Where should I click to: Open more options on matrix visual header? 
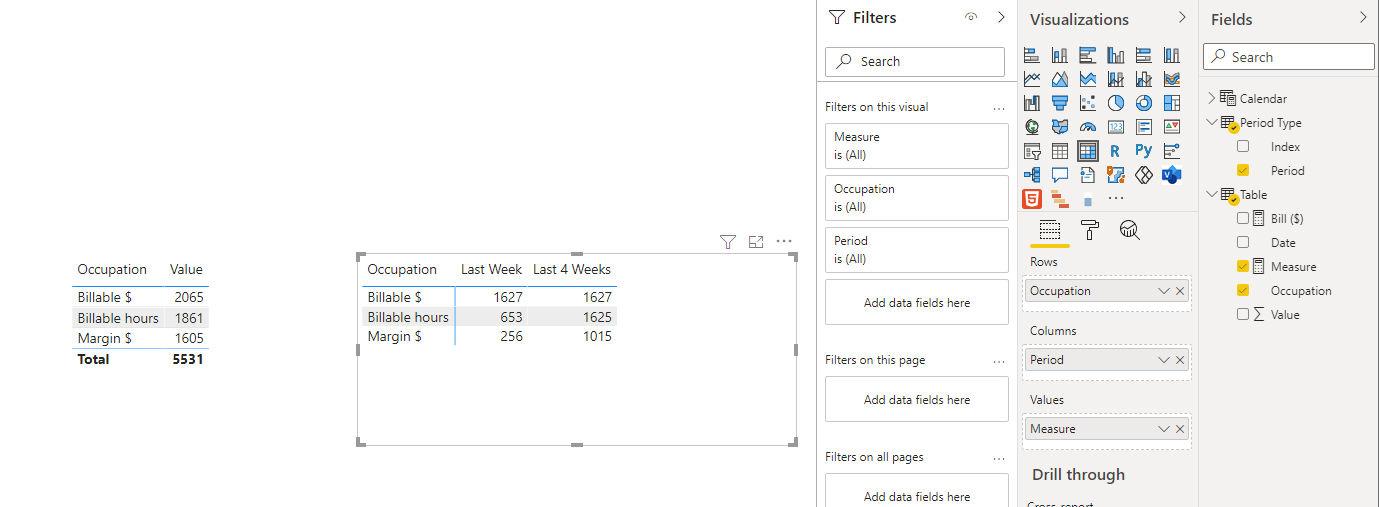pyautogui.click(x=784, y=242)
